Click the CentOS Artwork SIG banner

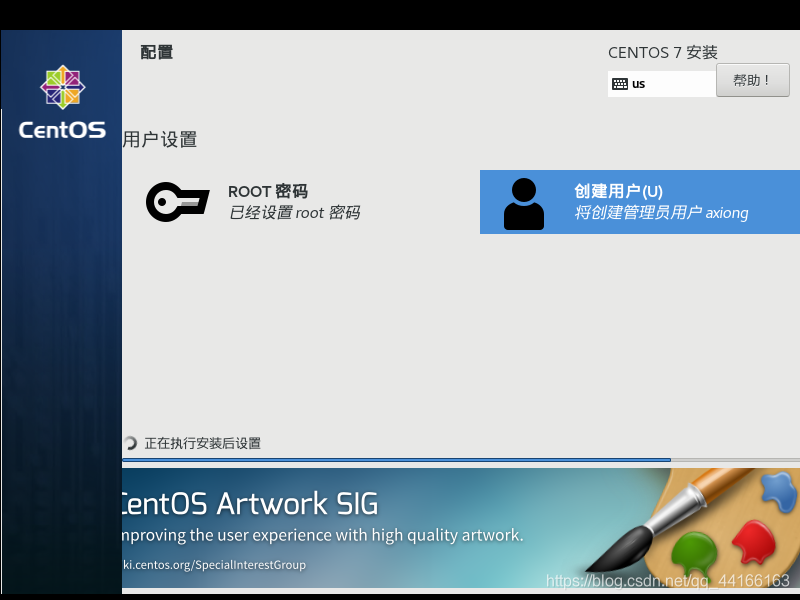(461, 529)
